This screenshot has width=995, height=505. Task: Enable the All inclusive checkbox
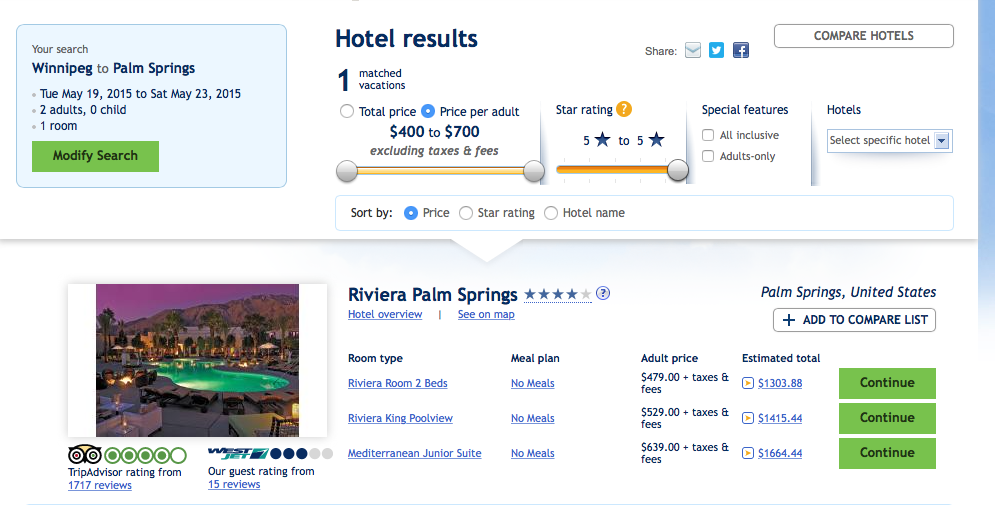[708, 135]
